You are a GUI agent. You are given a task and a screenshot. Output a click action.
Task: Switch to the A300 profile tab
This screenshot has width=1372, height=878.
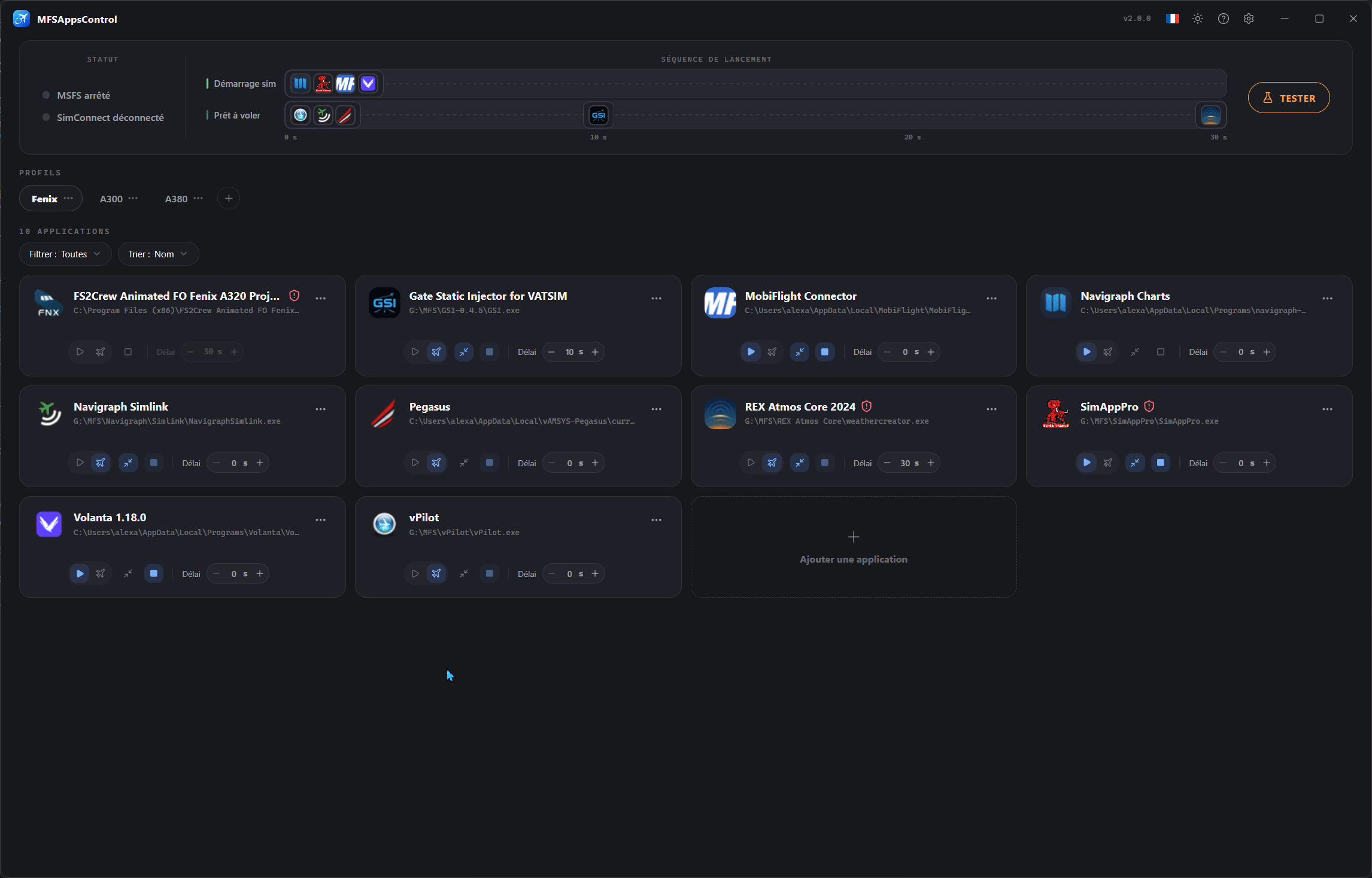pyautogui.click(x=111, y=199)
